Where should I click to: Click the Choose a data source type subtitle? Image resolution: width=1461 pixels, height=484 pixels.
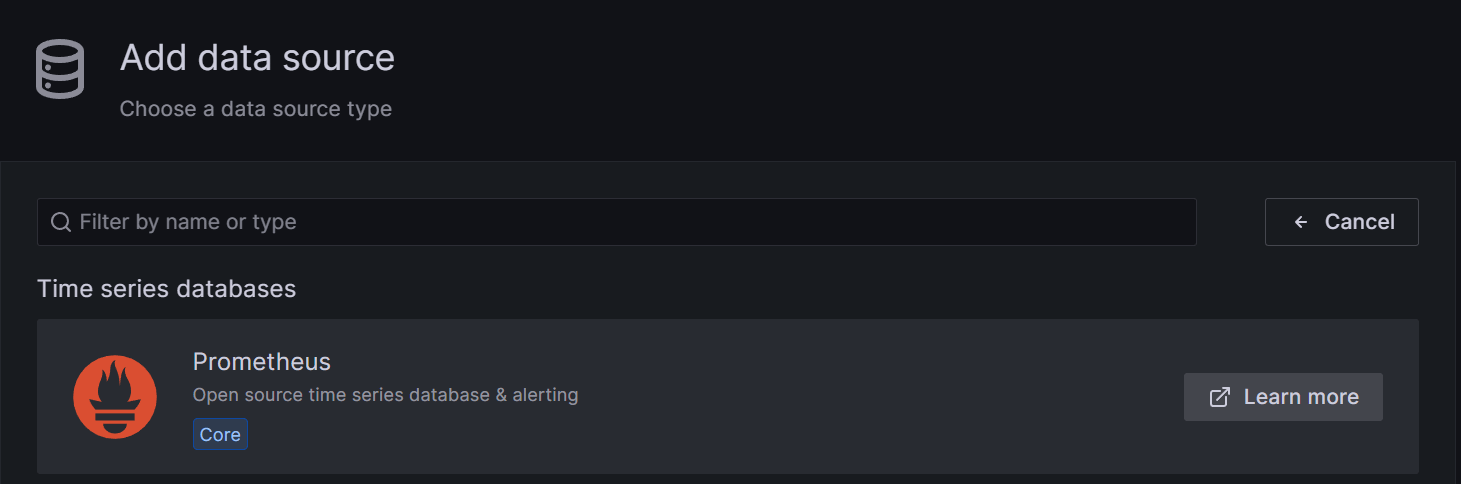255,109
